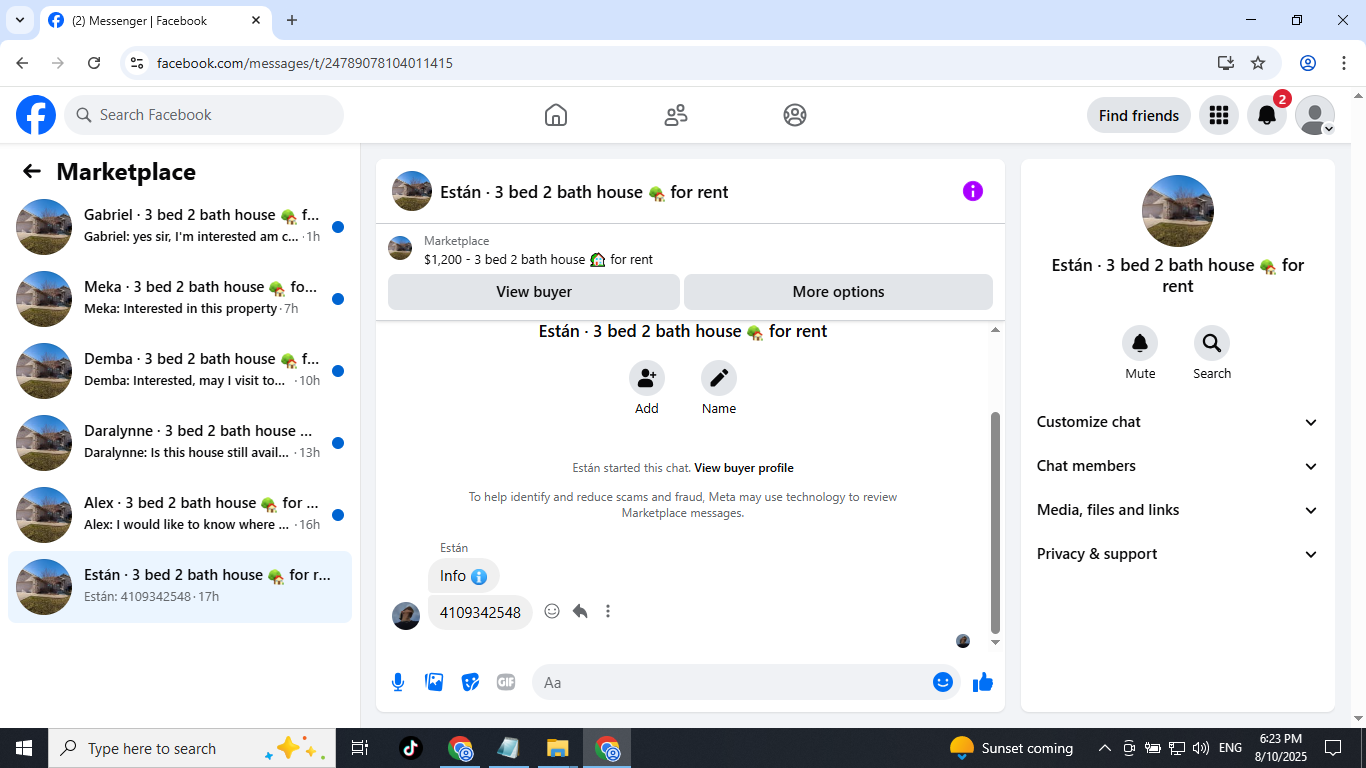The height and width of the screenshot is (768, 1366).
Task: Click the View buyer button
Action: coord(534,292)
